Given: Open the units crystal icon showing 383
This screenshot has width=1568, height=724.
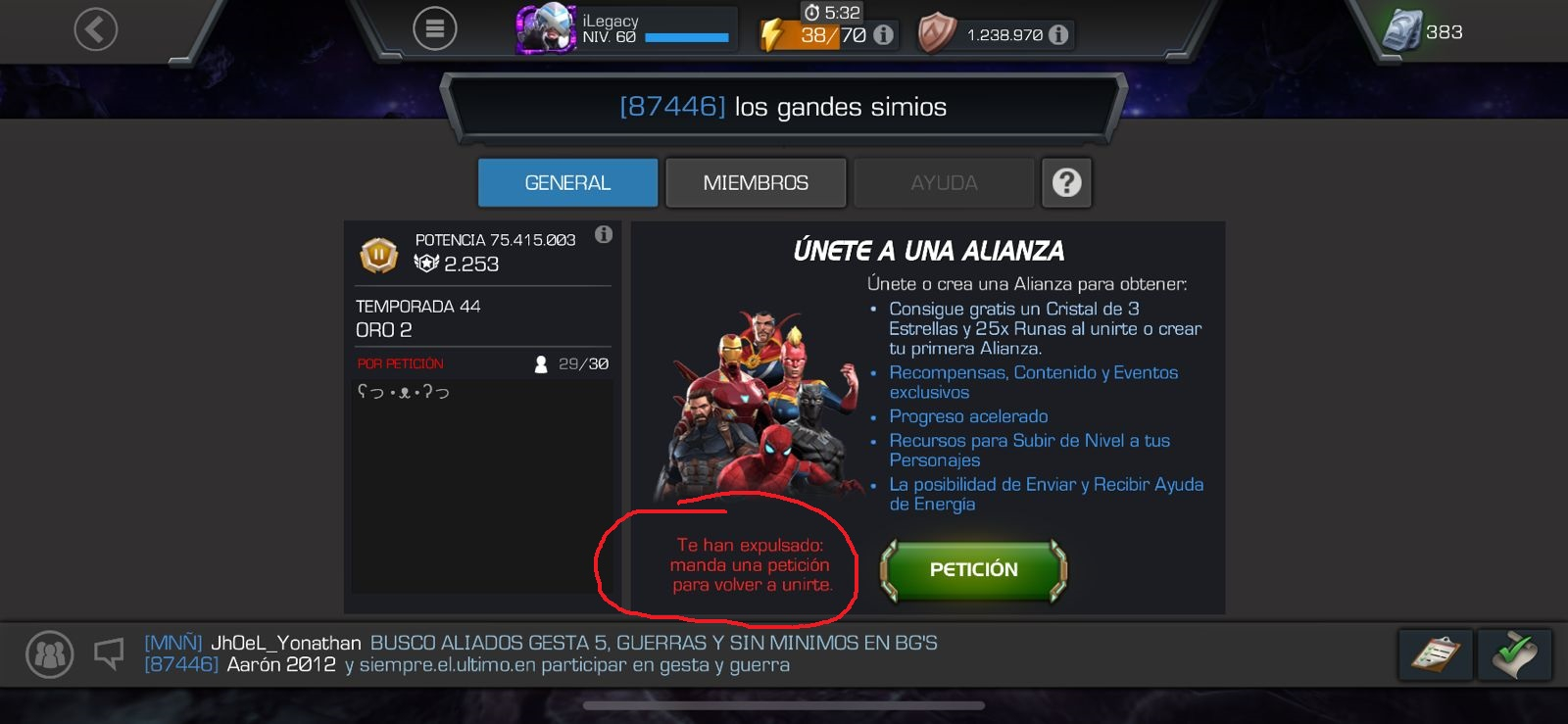Looking at the screenshot, I should click(1402, 31).
